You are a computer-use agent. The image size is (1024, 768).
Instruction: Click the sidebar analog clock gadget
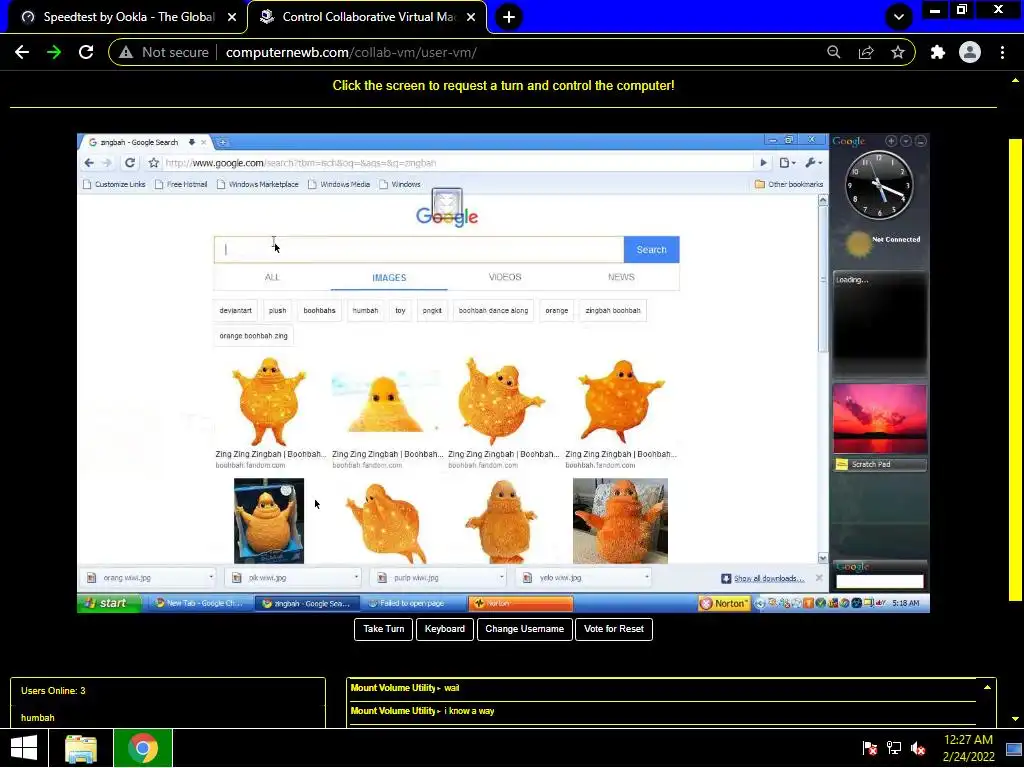point(879,185)
